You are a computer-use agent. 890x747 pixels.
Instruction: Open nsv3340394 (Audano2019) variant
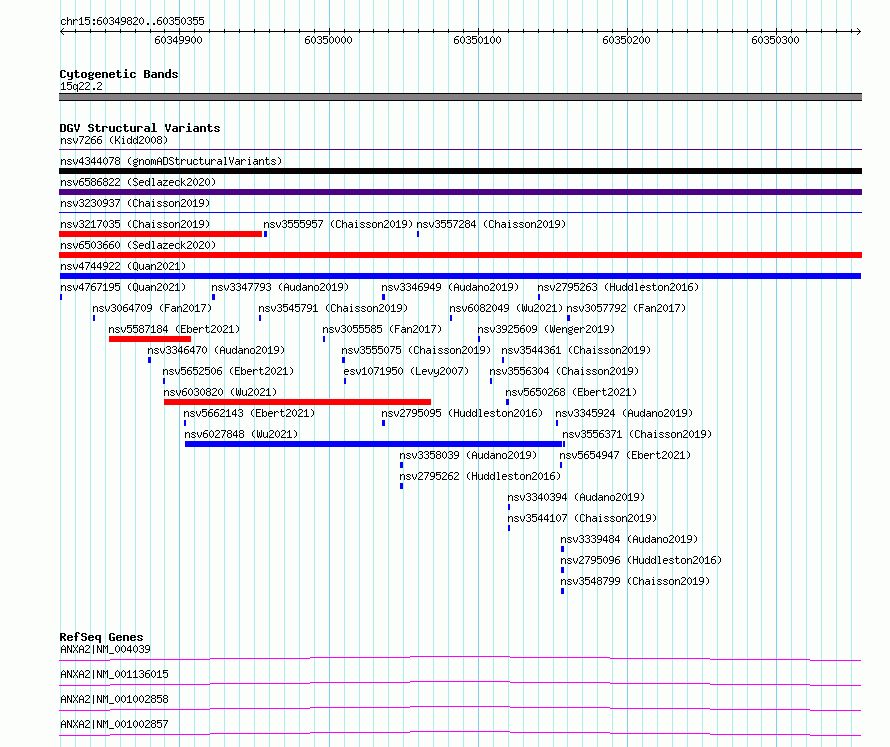[x=576, y=497]
